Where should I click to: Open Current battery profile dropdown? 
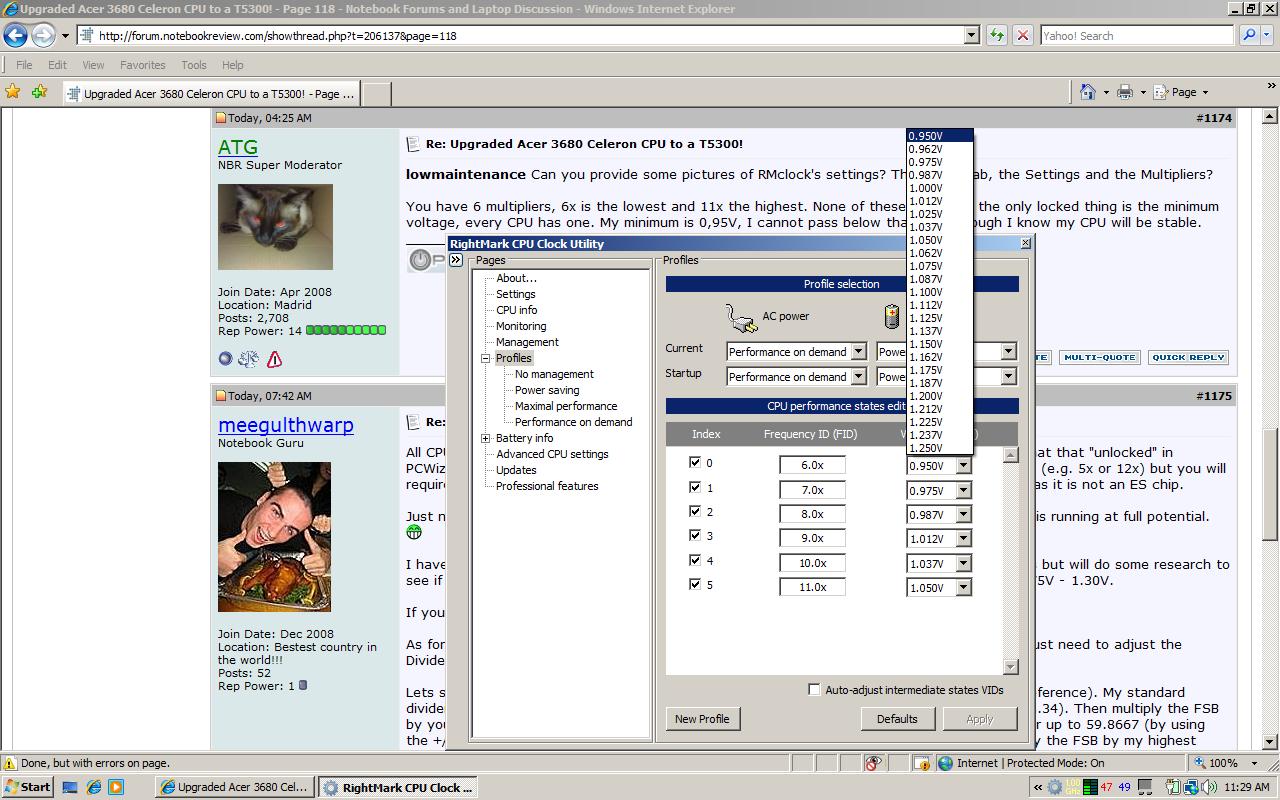[x=1008, y=352]
